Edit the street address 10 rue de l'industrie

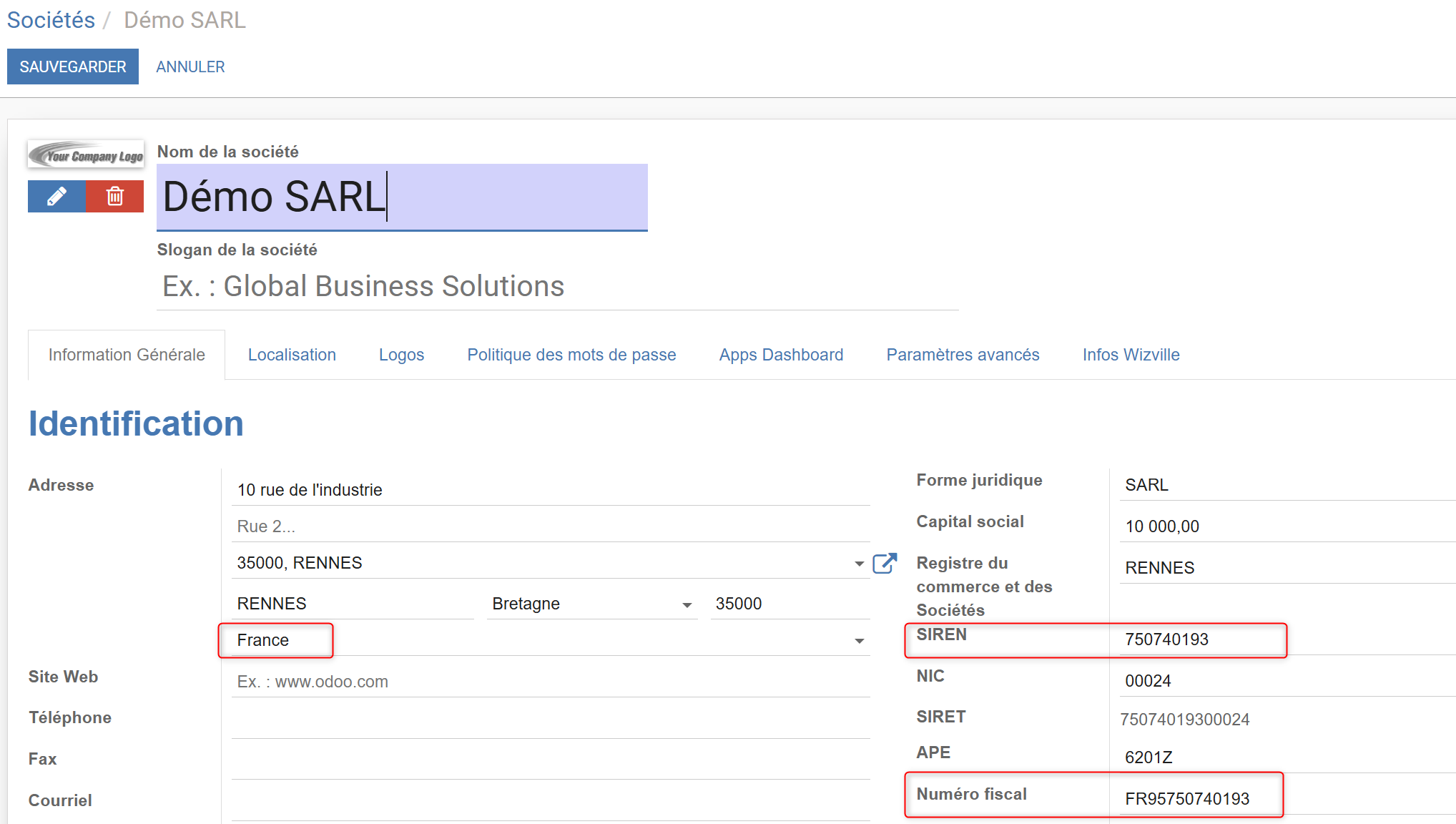click(551, 490)
